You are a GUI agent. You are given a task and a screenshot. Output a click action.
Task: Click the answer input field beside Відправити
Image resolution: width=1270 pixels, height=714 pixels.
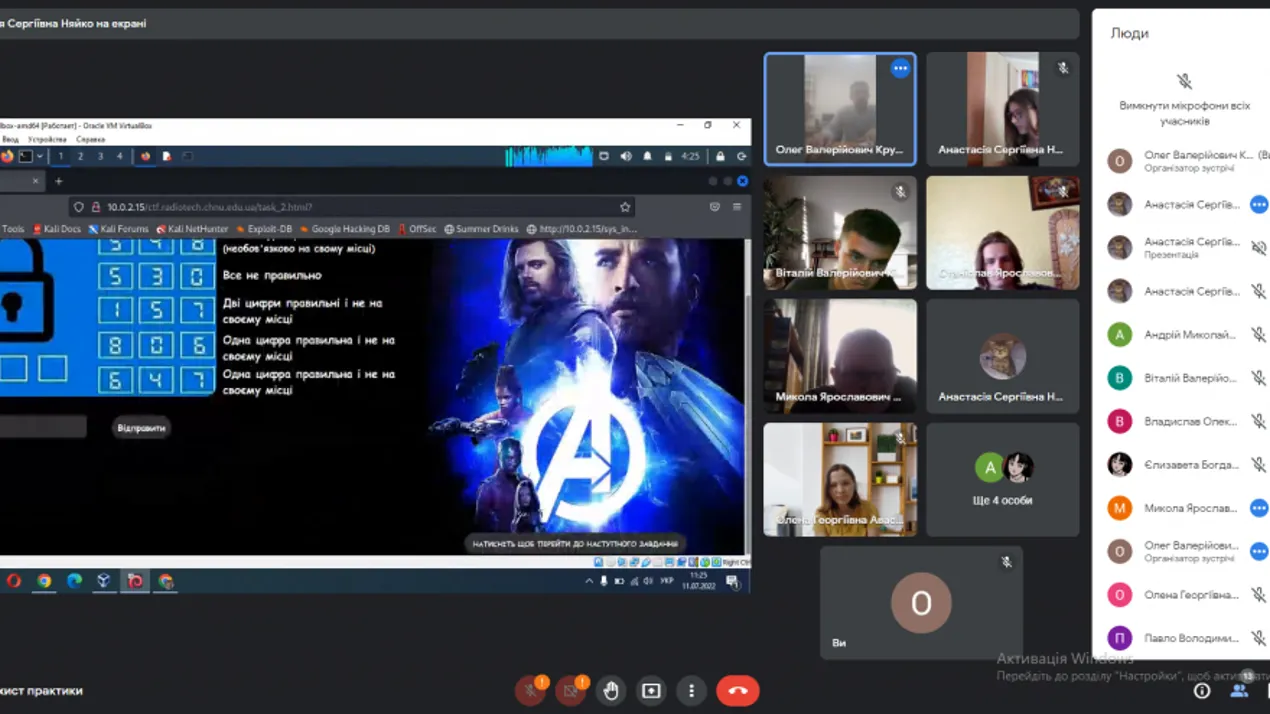tap(43, 428)
